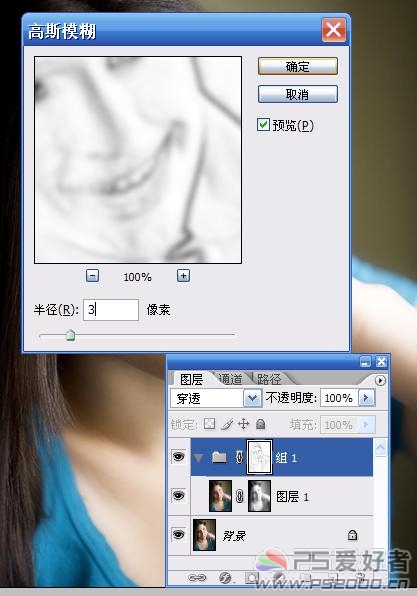Viewport: 417px width, 596px height.
Task: Click the mask link icon on 组 1
Action: pyautogui.click(x=239, y=457)
